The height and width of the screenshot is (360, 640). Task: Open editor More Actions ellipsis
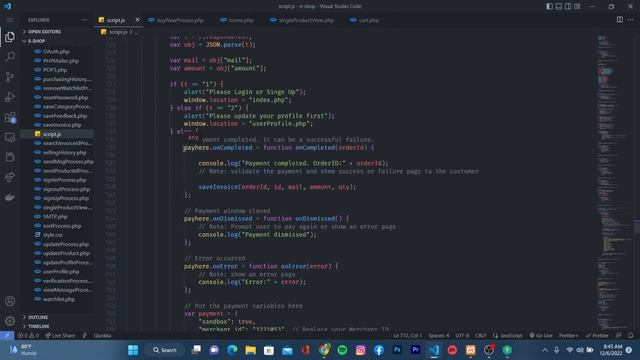[x=631, y=20]
